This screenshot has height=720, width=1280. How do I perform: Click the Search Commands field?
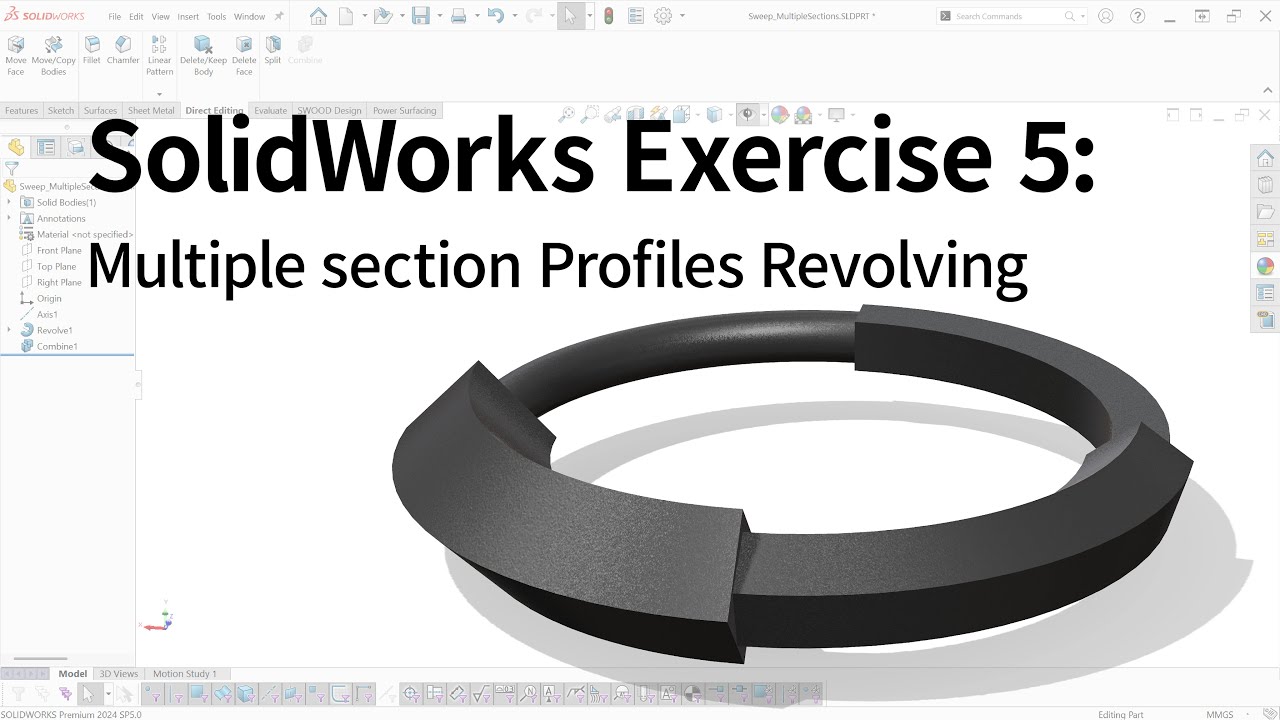[x=1012, y=16]
